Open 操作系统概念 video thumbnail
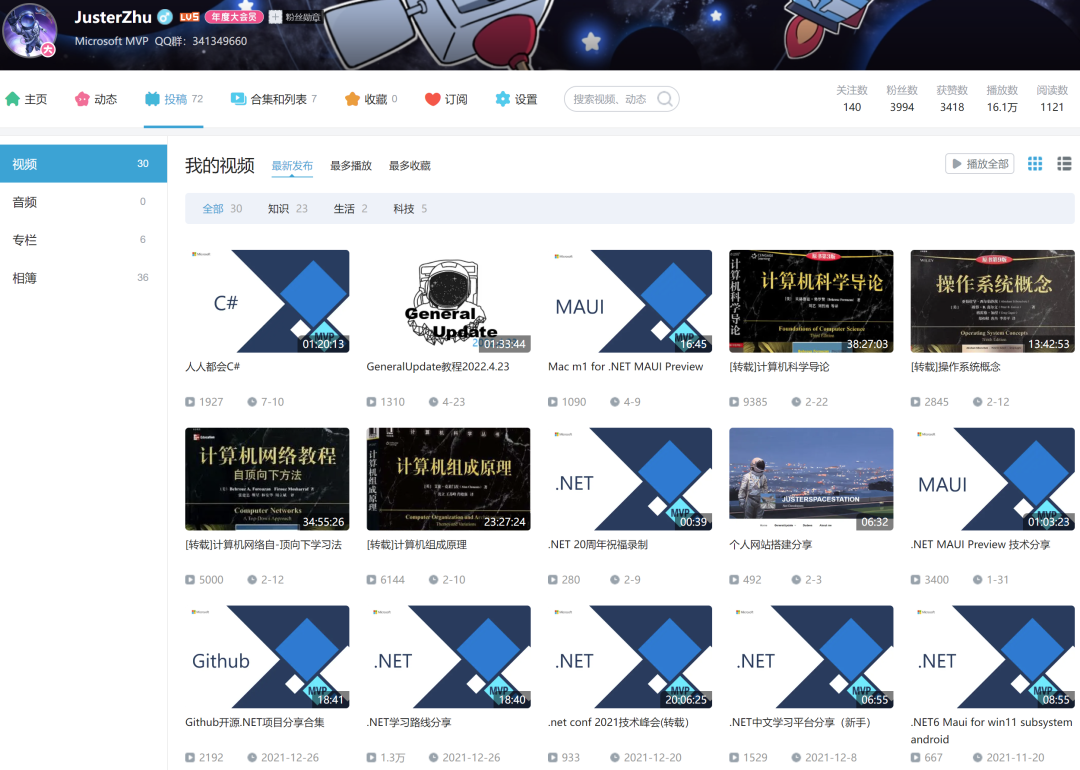1080x770 pixels. pos(993,301)
